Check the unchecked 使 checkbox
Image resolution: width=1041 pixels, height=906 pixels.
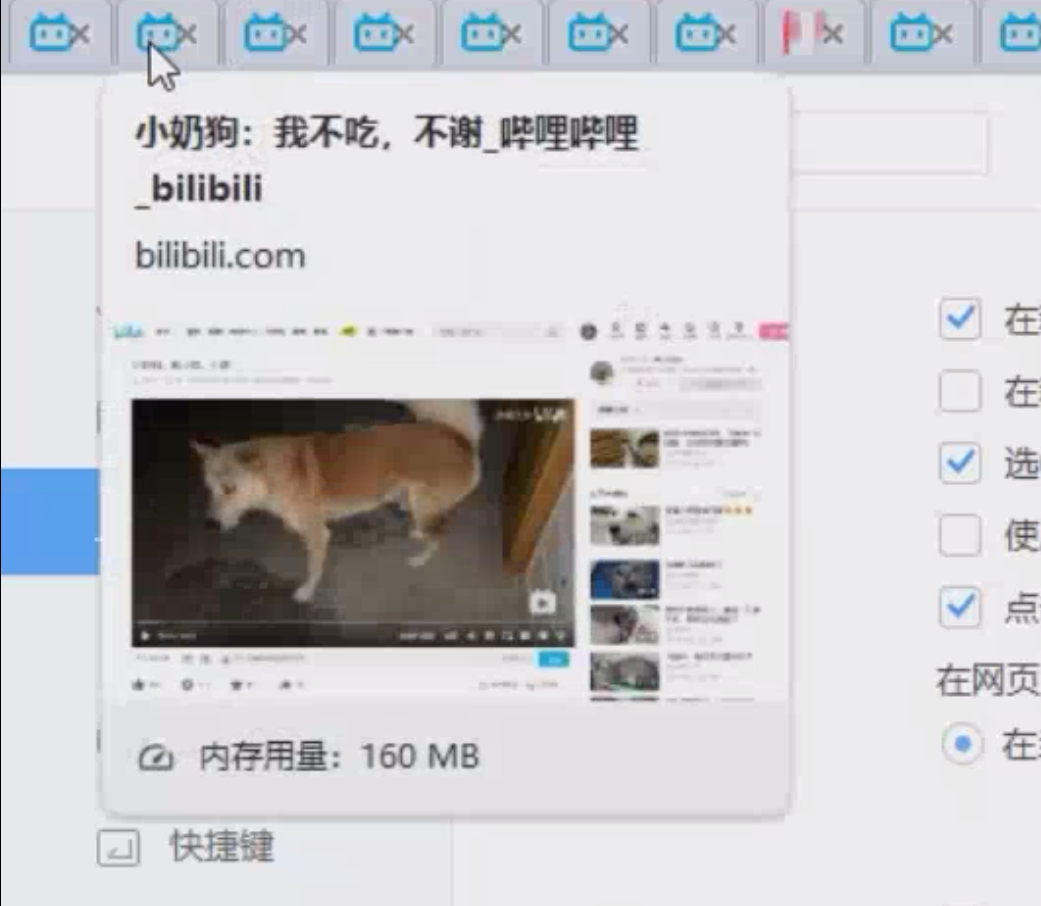960,534
